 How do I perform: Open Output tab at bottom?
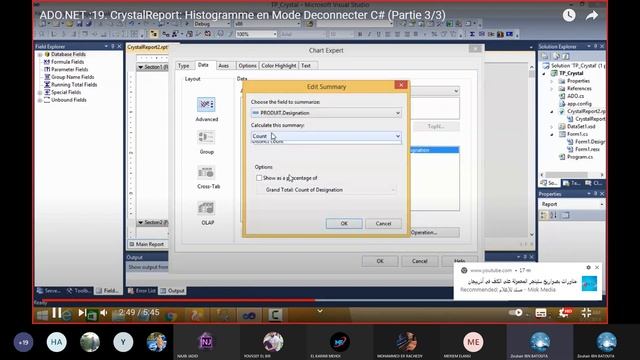pyautogui.click(x=172, y=291)
